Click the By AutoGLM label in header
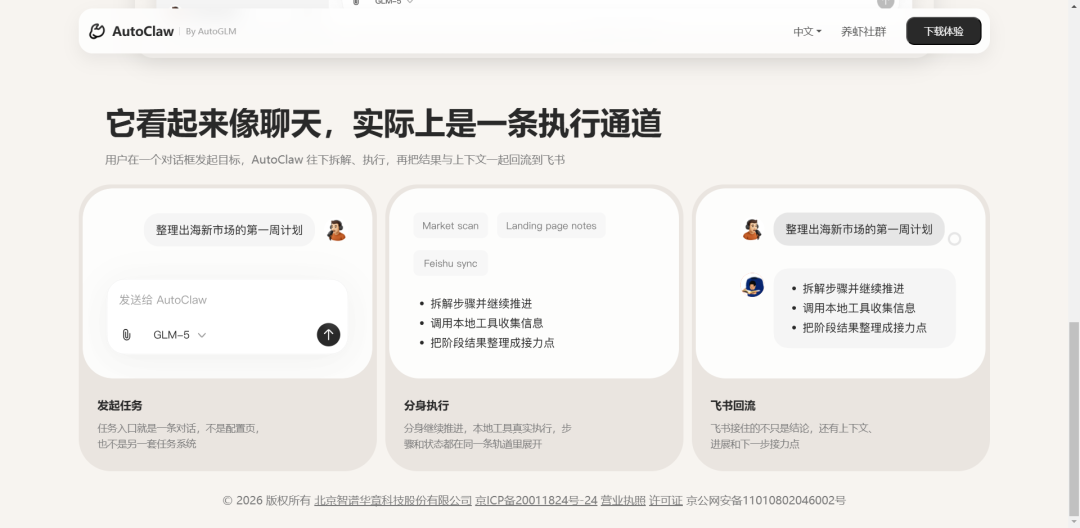The height and width of the screenshot is (528, 1080). tap(211, 32)
